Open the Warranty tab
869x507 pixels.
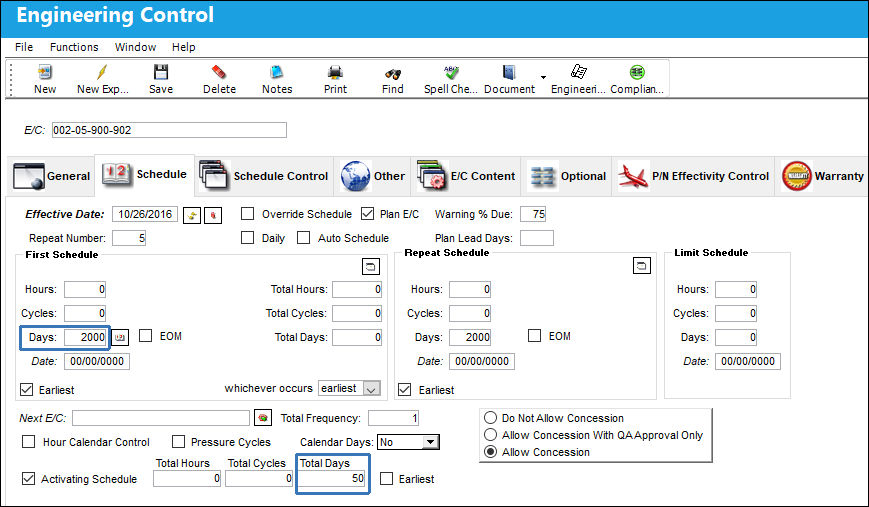[822, 176]
